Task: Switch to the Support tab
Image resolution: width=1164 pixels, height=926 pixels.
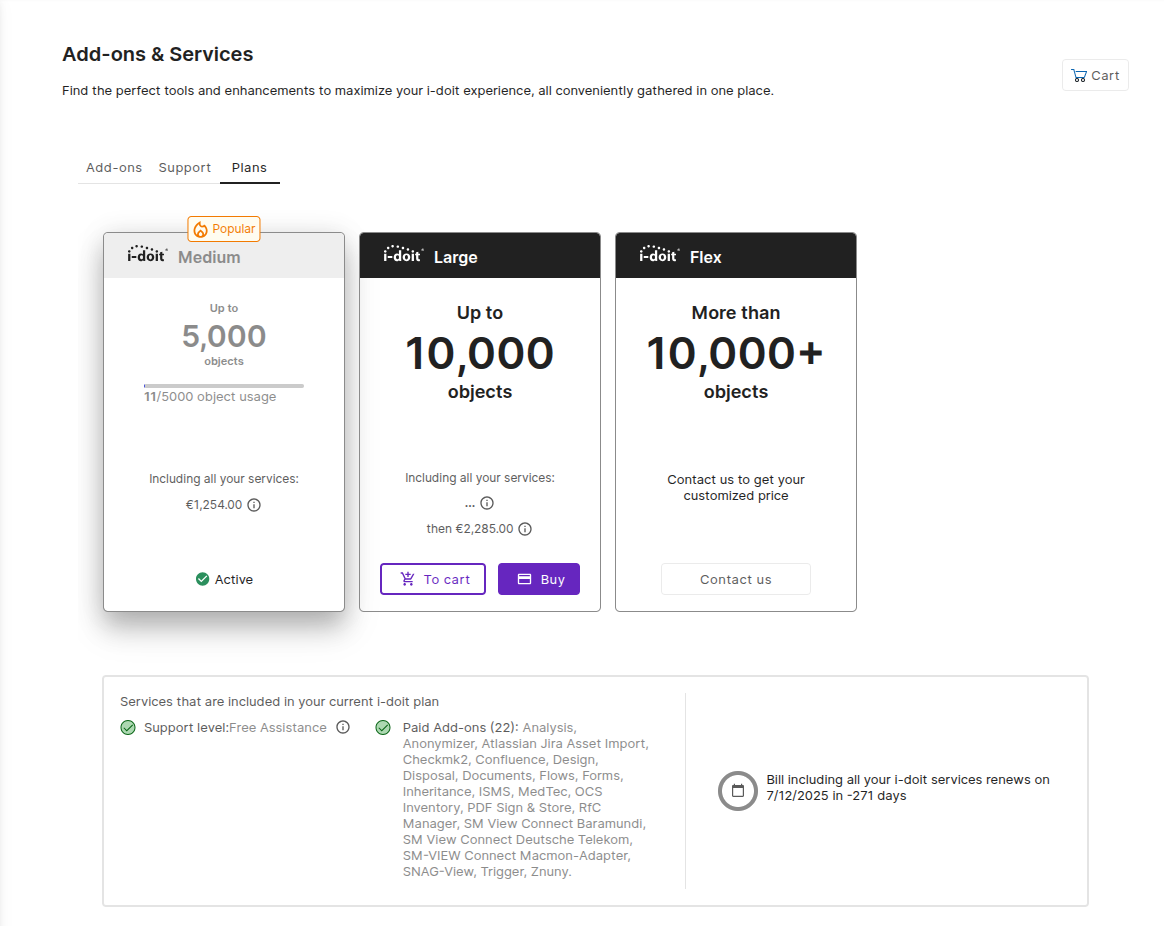Action: pyautogui.click(x=184, y=167)
